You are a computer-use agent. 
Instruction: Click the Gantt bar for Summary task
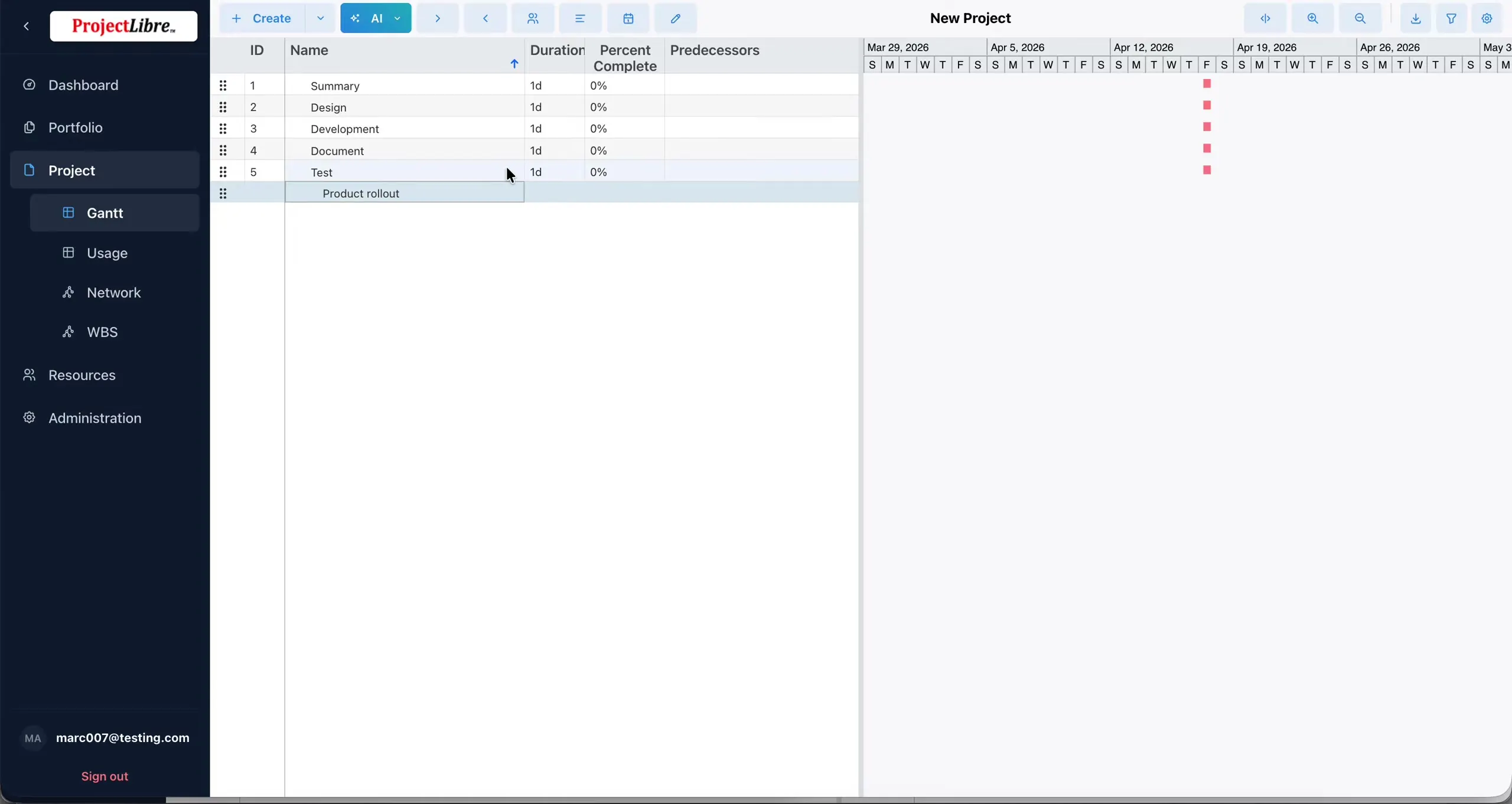1207,84
